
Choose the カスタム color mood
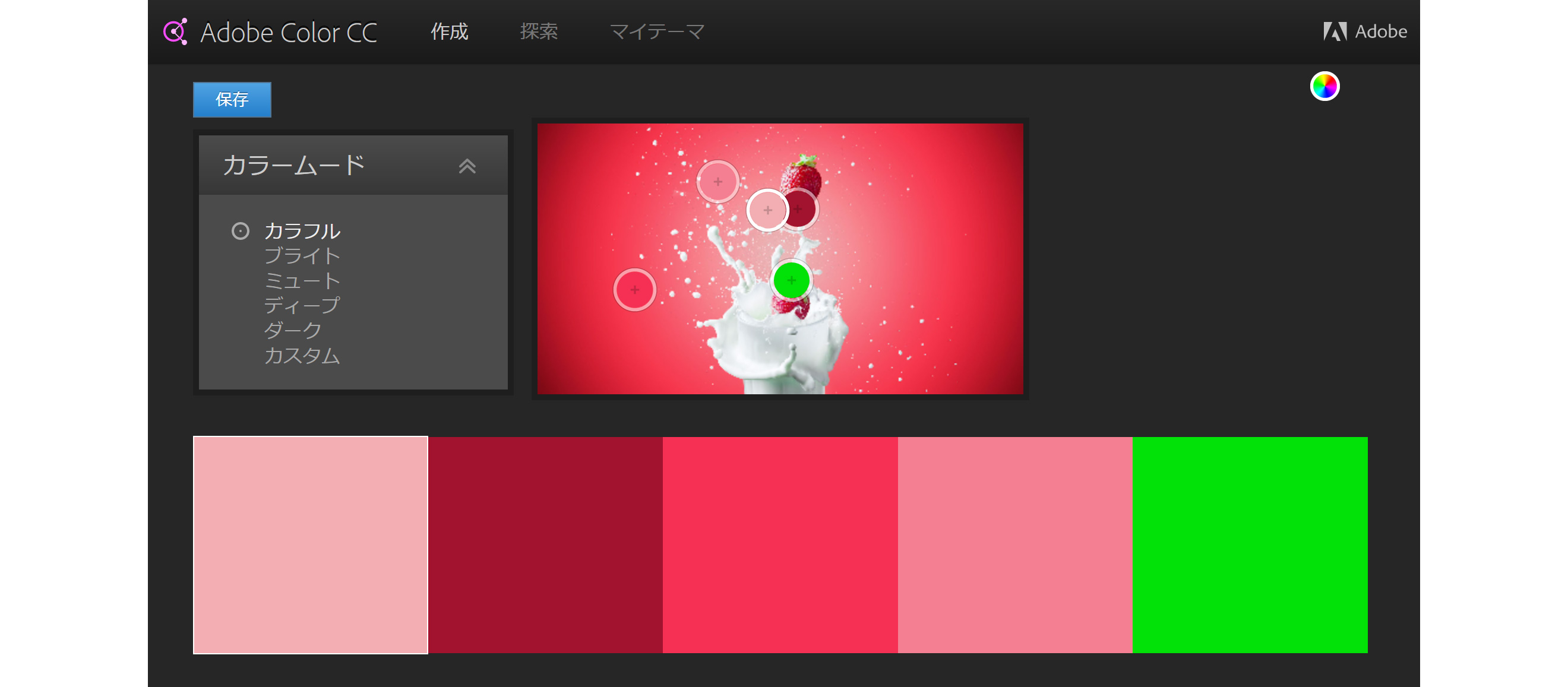coord(302,355)
